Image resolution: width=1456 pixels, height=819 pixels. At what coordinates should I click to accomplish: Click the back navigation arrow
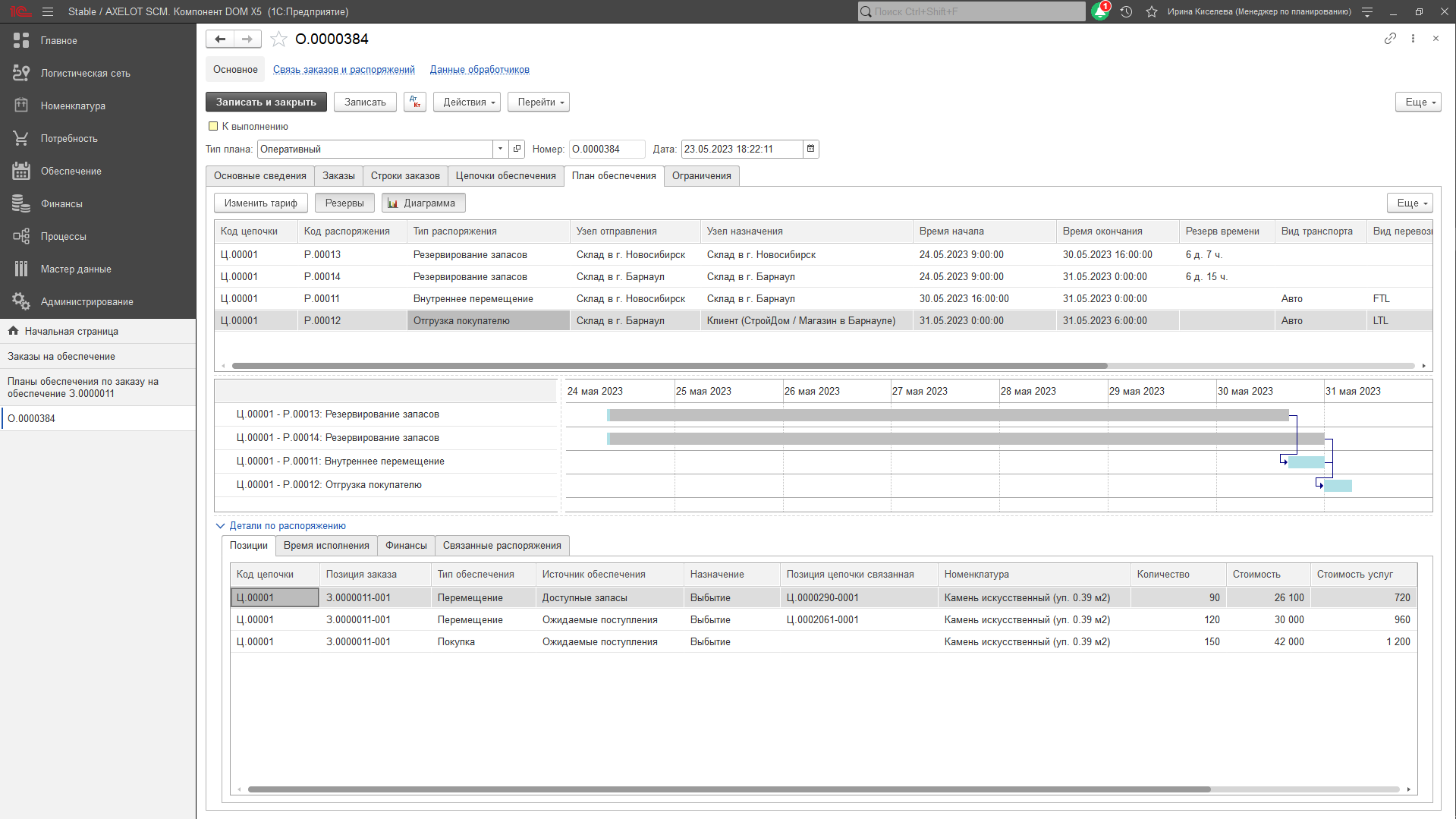(x=220, y=39)
